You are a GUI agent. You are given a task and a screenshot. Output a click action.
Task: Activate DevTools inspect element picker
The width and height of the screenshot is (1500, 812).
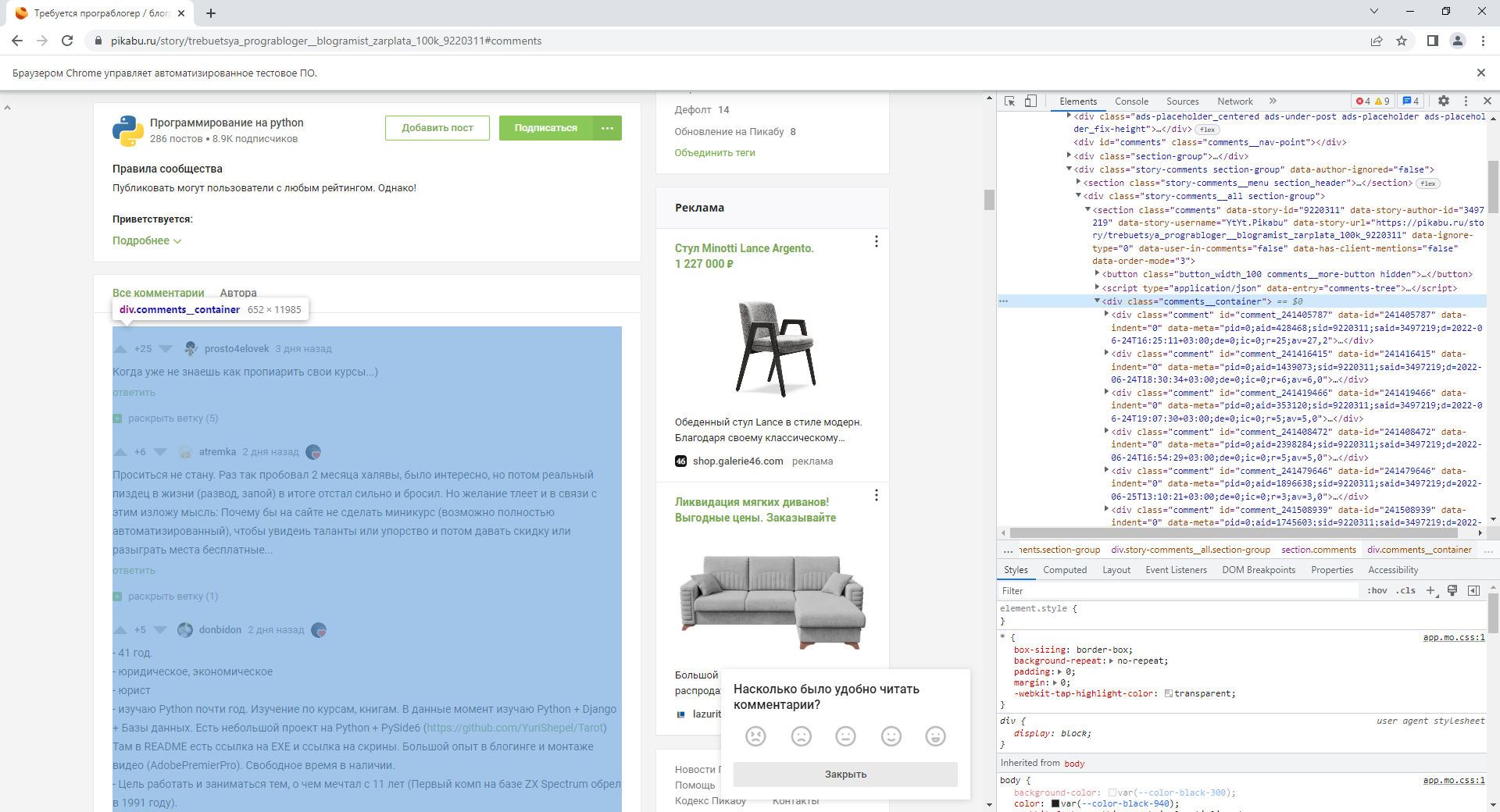1010,101
